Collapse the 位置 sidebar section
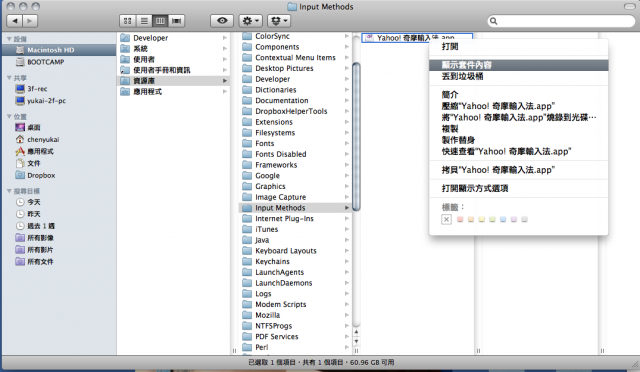The height and width of the screenshot is (372, 640). (9, 116)
